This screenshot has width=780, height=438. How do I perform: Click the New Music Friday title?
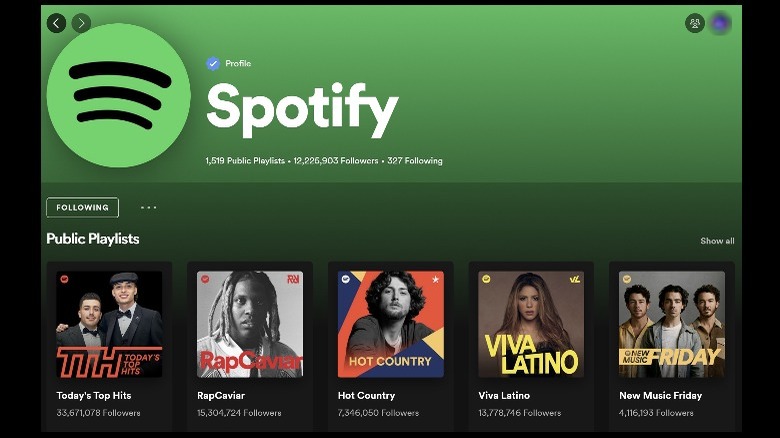click(x=660, y=396)
